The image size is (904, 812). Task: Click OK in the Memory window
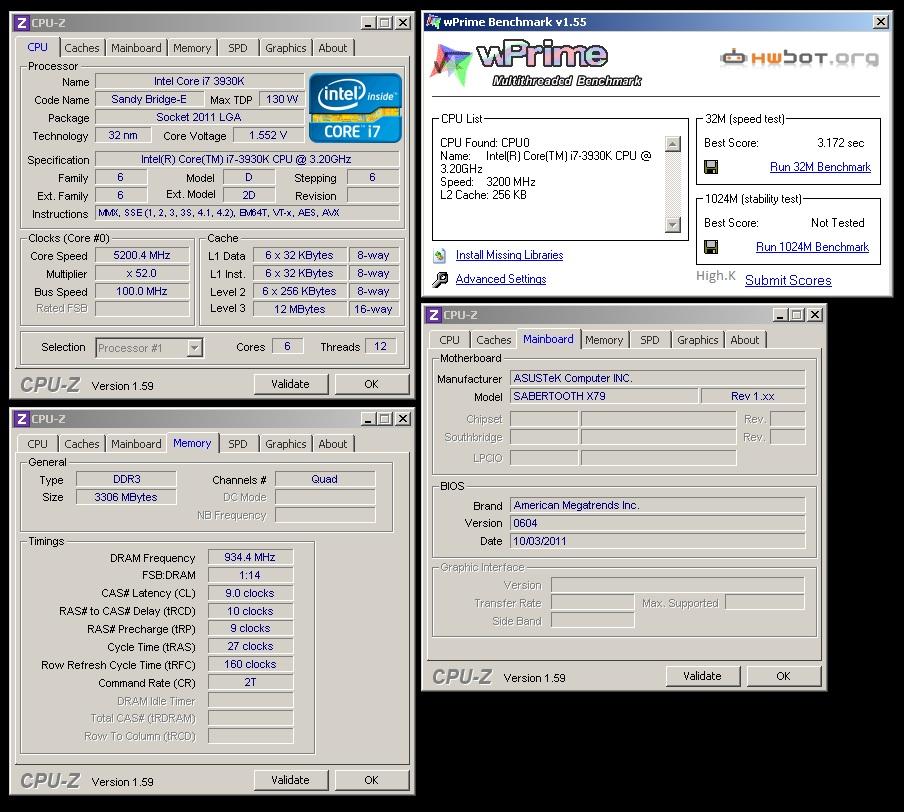pos(371,780)
